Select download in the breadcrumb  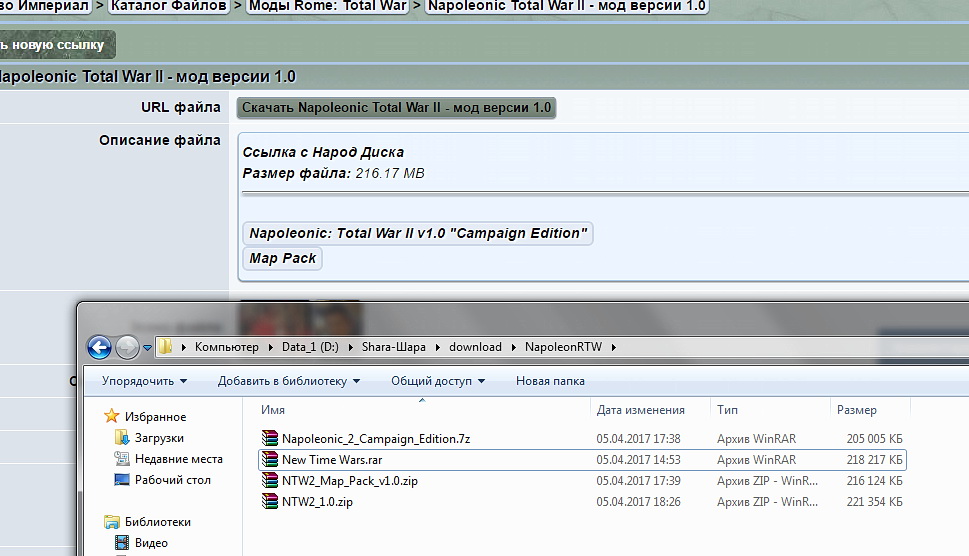point(475,347)
